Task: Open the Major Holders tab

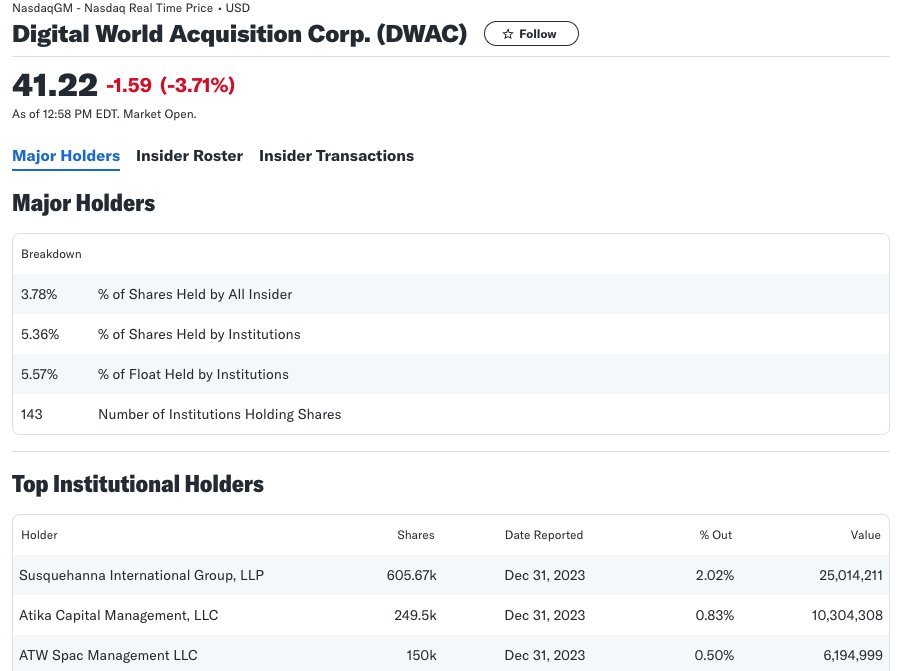Action: [66, 156]
